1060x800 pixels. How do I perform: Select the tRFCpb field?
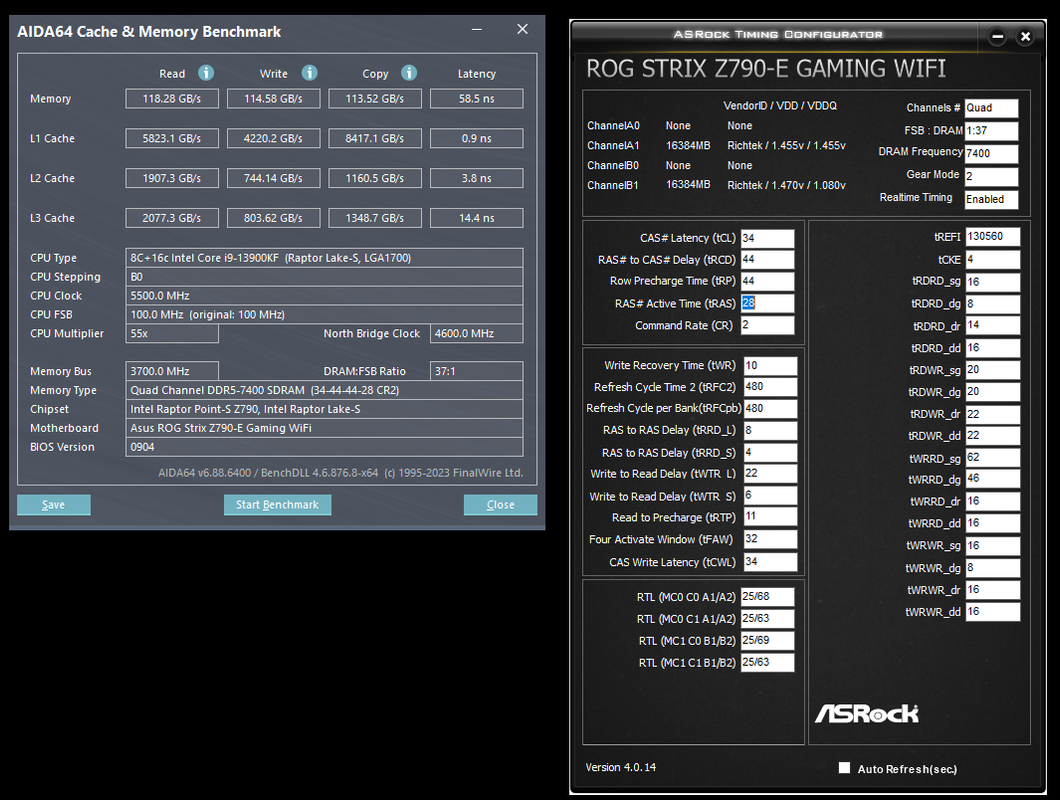(x=771, y=408)
